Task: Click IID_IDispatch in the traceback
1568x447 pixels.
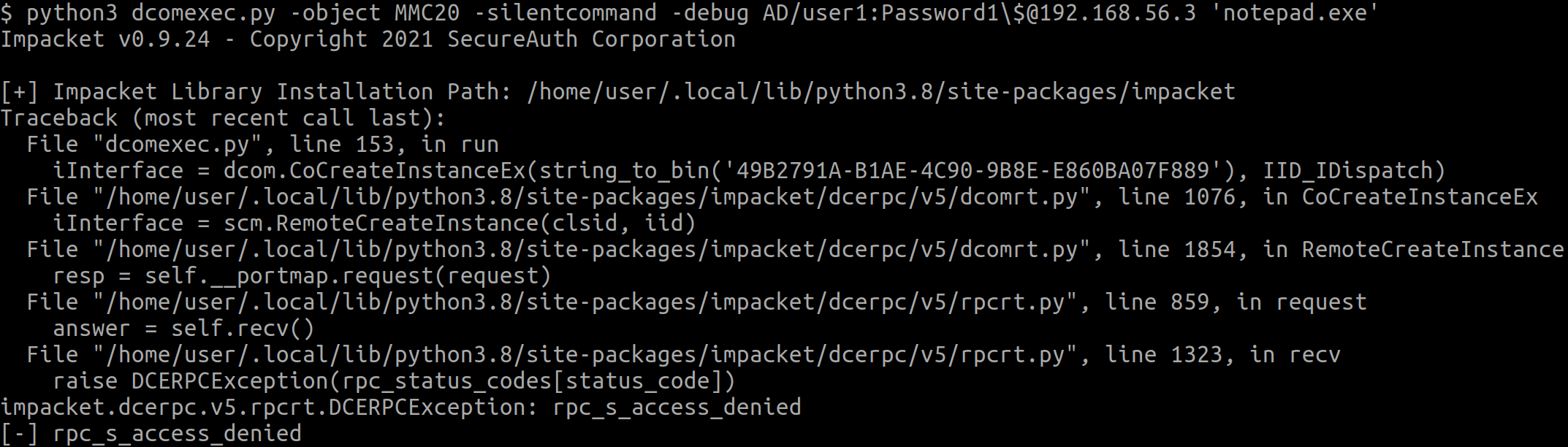Action: point(1347,170)
